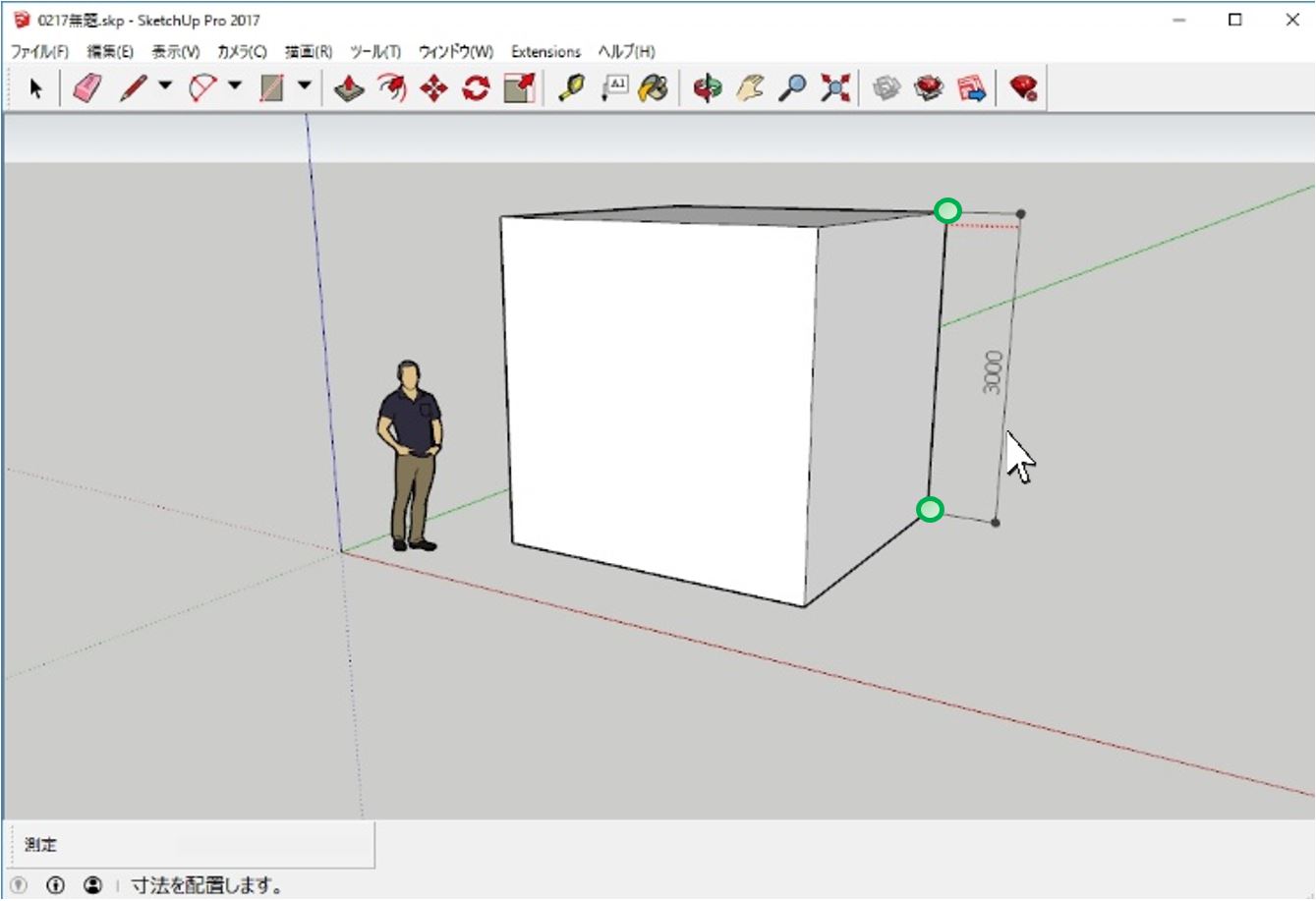This screenshot has height=901, width=1316.
Task: Open the ツール(T) menu
Action: [x=375, y=51]
